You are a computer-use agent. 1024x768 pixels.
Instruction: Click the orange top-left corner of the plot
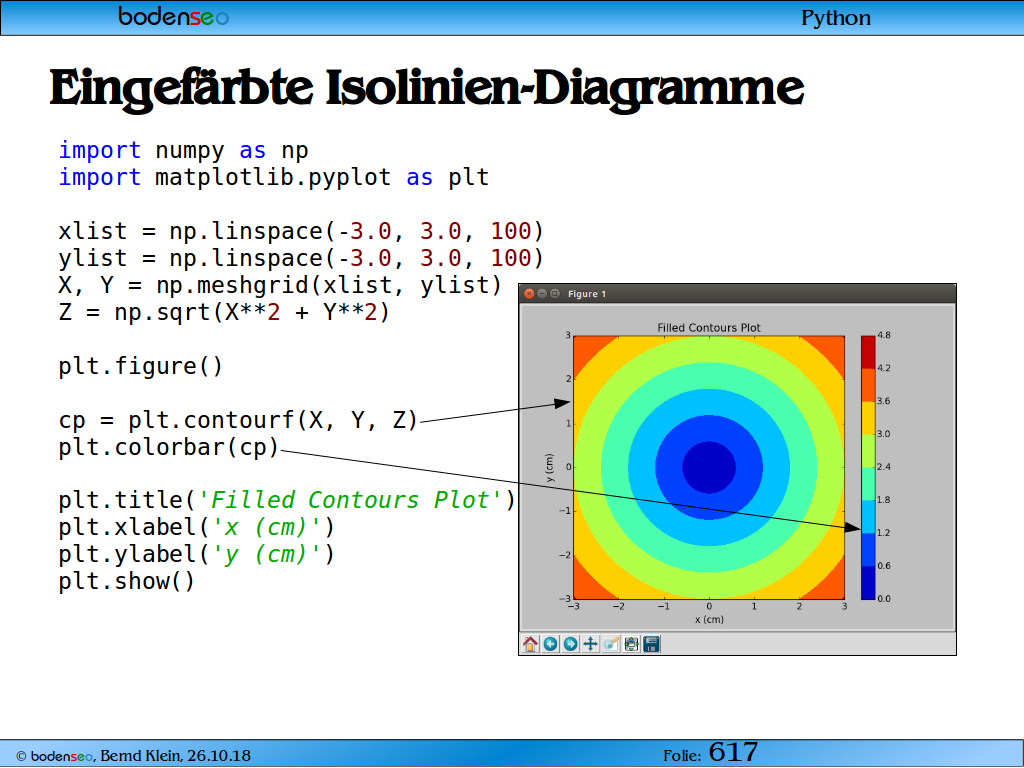[x=586, y=348]
